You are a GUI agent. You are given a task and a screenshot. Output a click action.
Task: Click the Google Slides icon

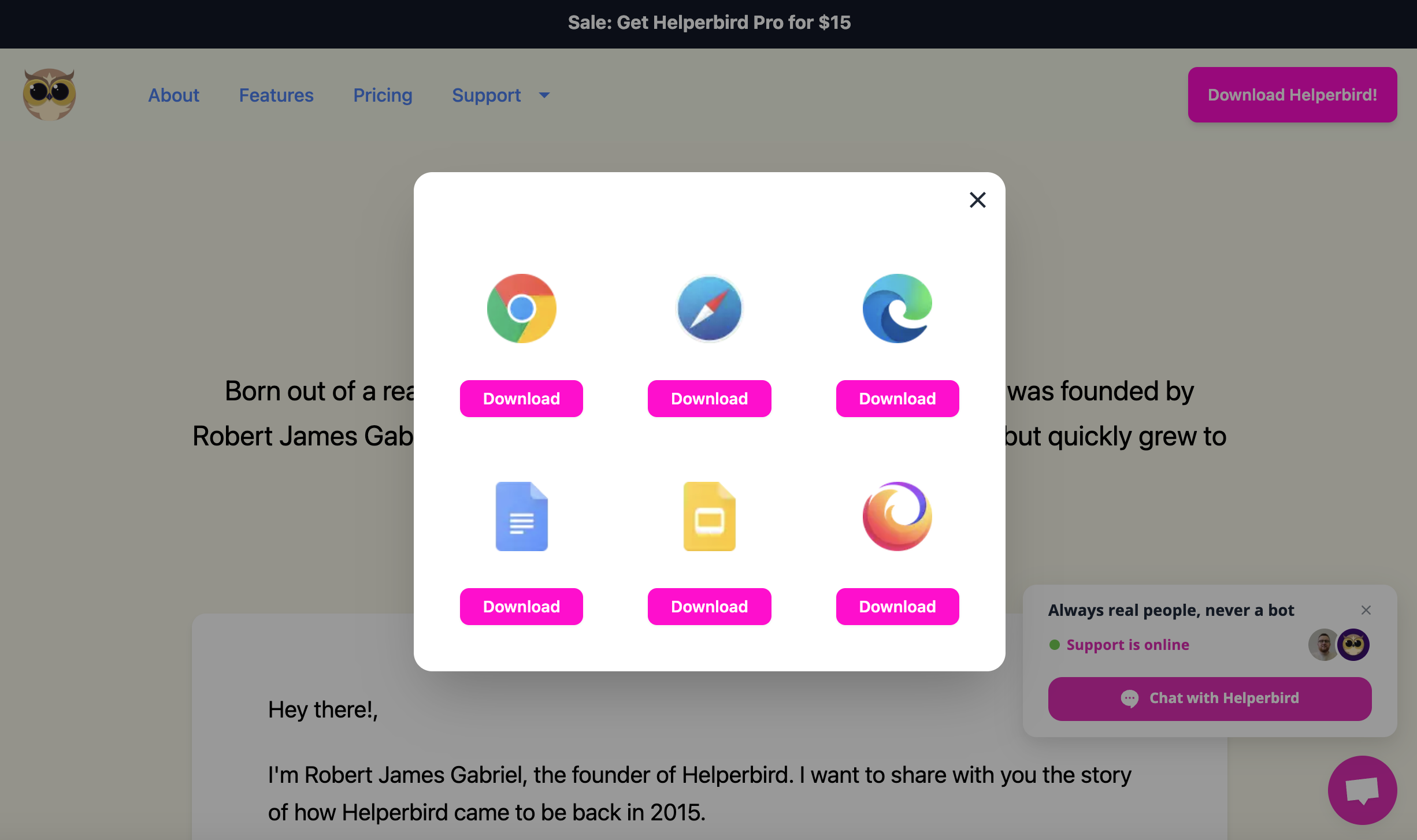coord(709,516)
